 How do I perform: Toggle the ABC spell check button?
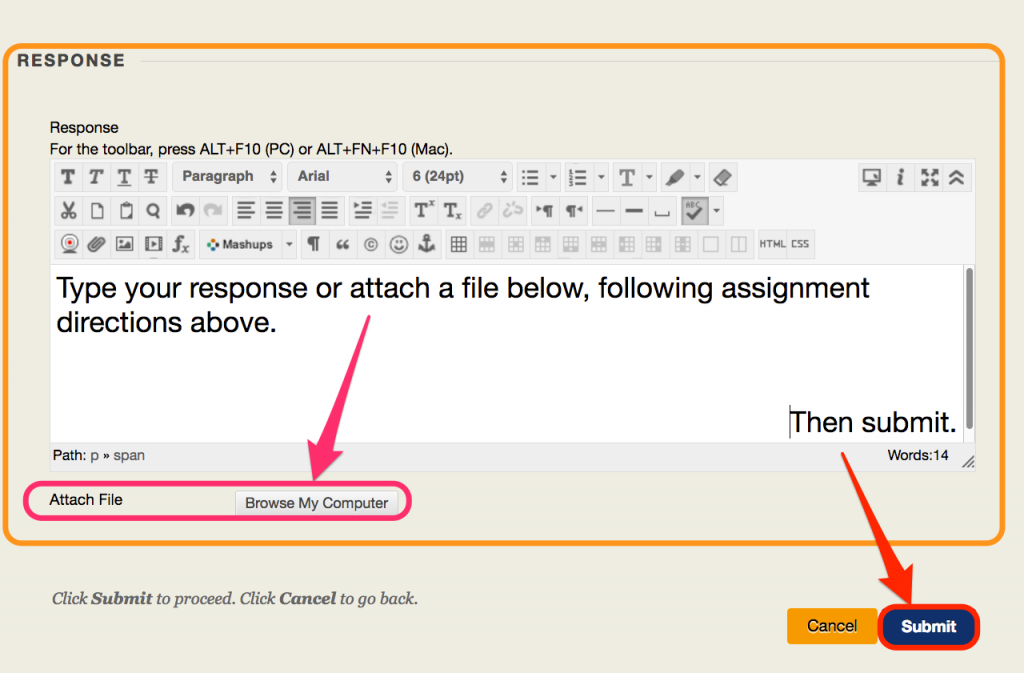point(694,211)
